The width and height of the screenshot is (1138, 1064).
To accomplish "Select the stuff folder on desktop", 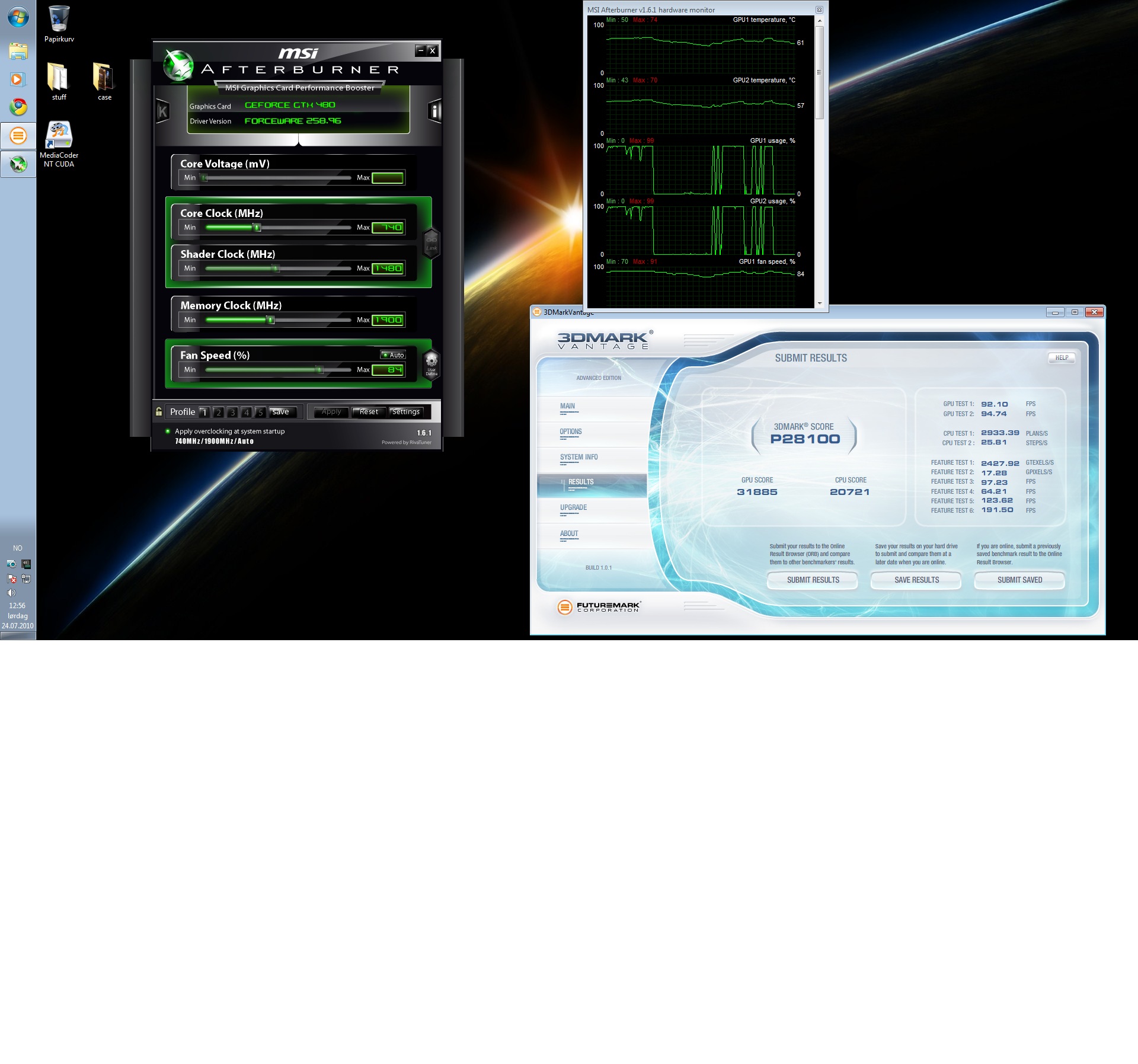I will click(59, 81).
